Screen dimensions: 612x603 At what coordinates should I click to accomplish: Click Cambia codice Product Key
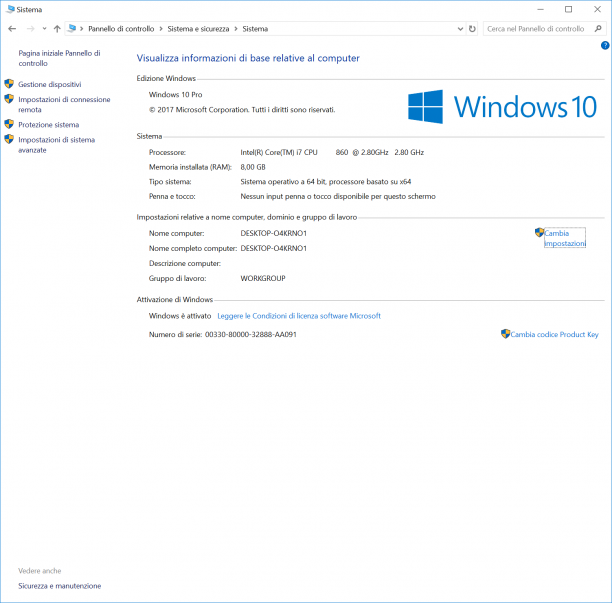click(x=555, y=334)
